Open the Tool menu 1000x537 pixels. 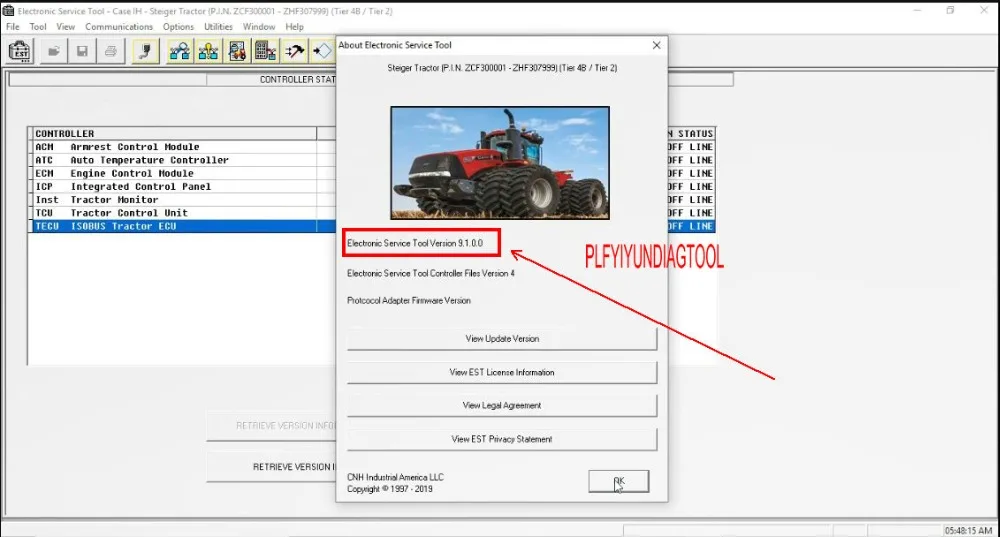[x=38, y=27]
